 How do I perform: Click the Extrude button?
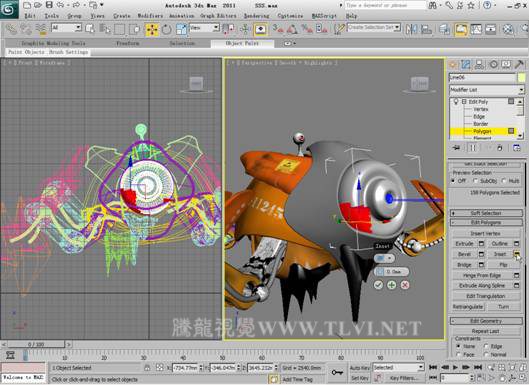pyautogui.click(x=464, y=244)
